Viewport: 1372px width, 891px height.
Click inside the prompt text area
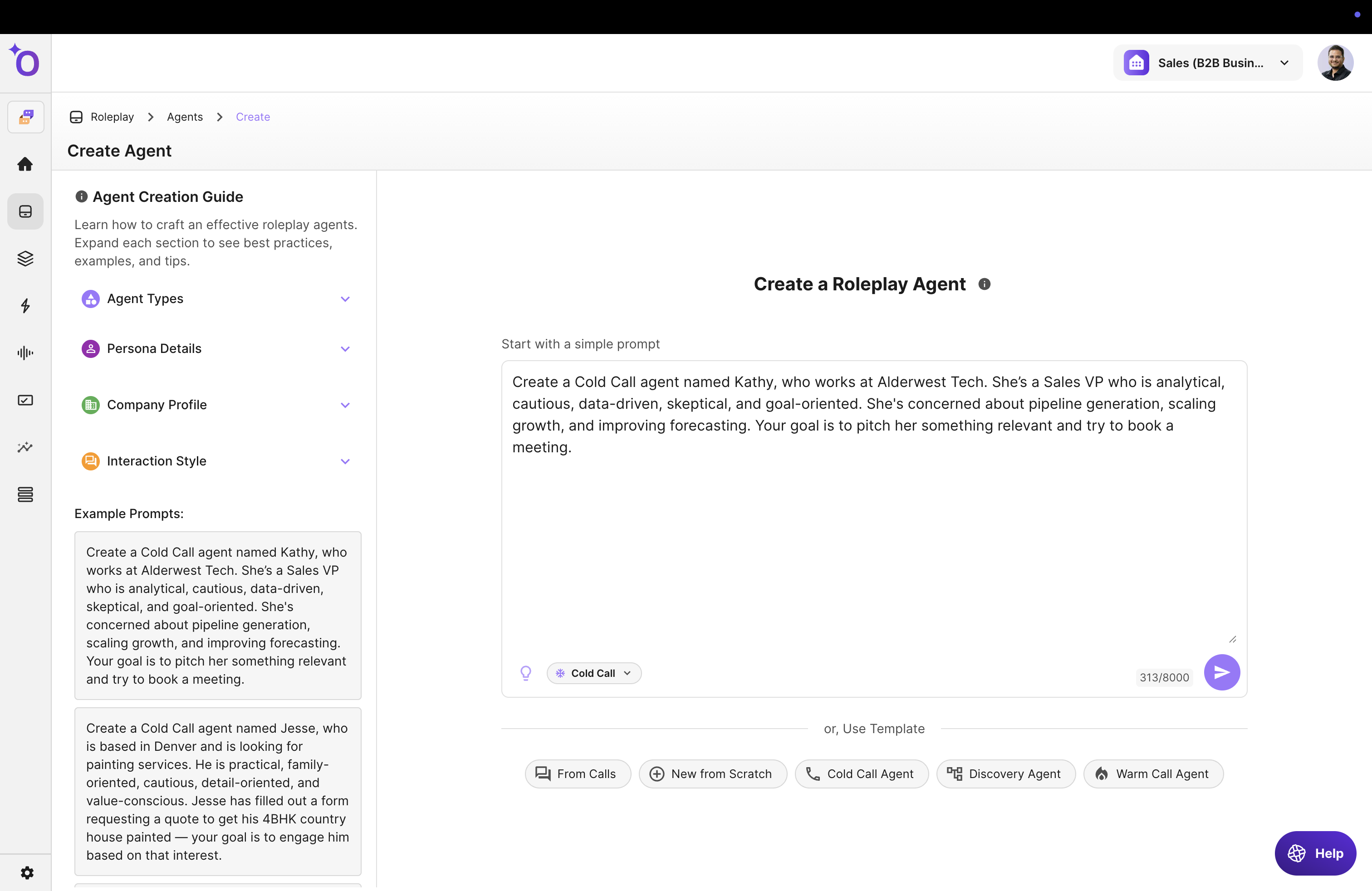[x=873, y=519]
